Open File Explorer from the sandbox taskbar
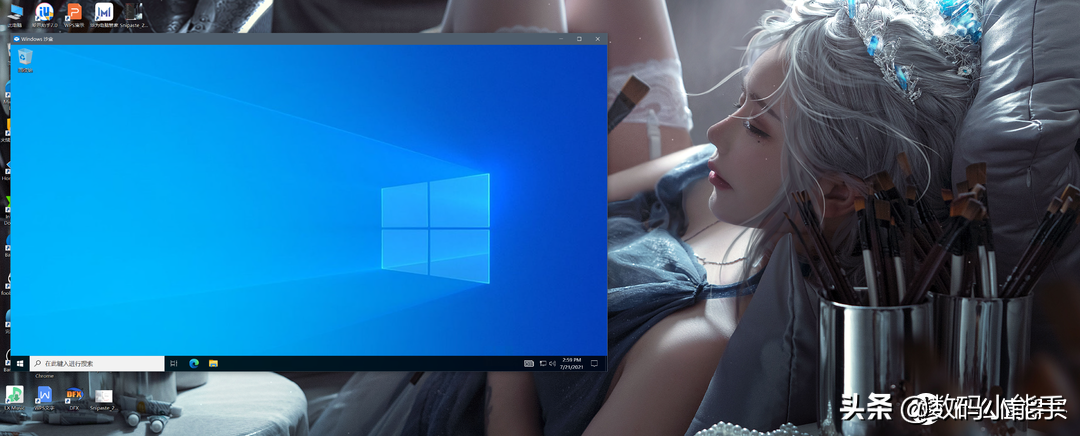 [214, 363]
